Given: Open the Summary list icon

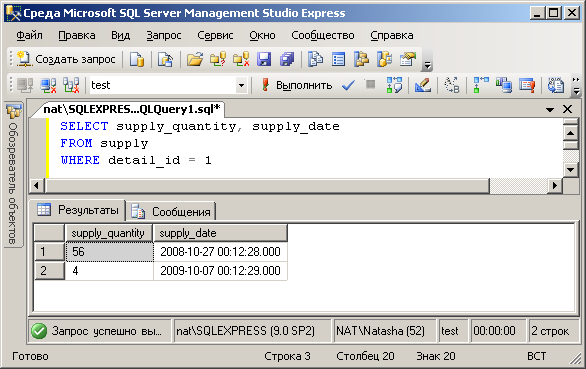Looking at the screenshot, I should tap(338, 59).
